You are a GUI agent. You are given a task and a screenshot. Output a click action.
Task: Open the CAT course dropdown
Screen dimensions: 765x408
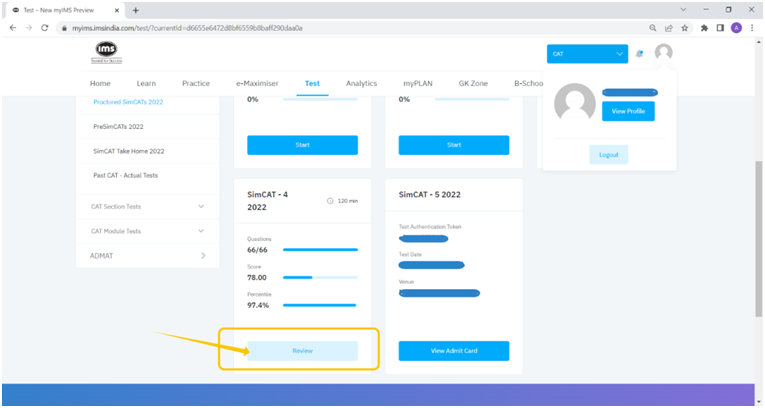[x=587, y=54]
